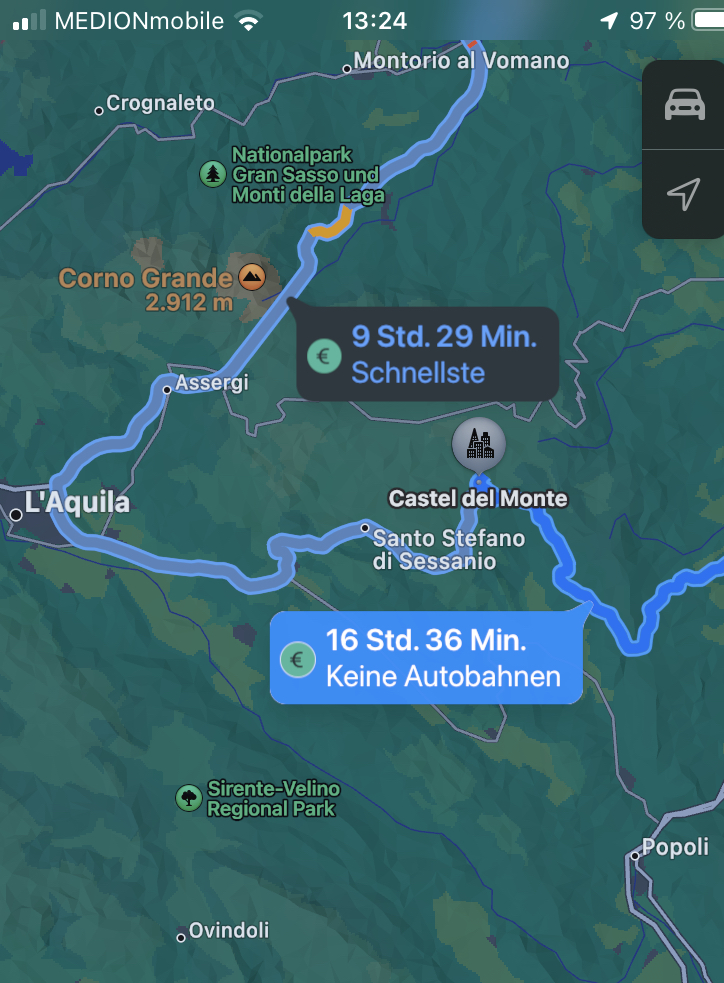
Task: Tap the Castel del Monte city pin
Action: point(479,444)
